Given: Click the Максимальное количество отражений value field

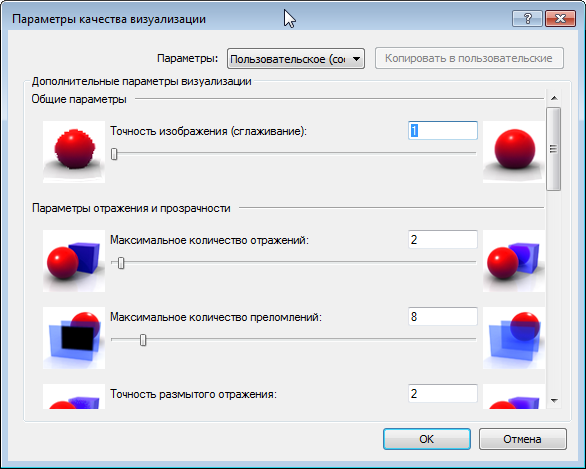Looking at the screenshot, I should coord(442,240).
